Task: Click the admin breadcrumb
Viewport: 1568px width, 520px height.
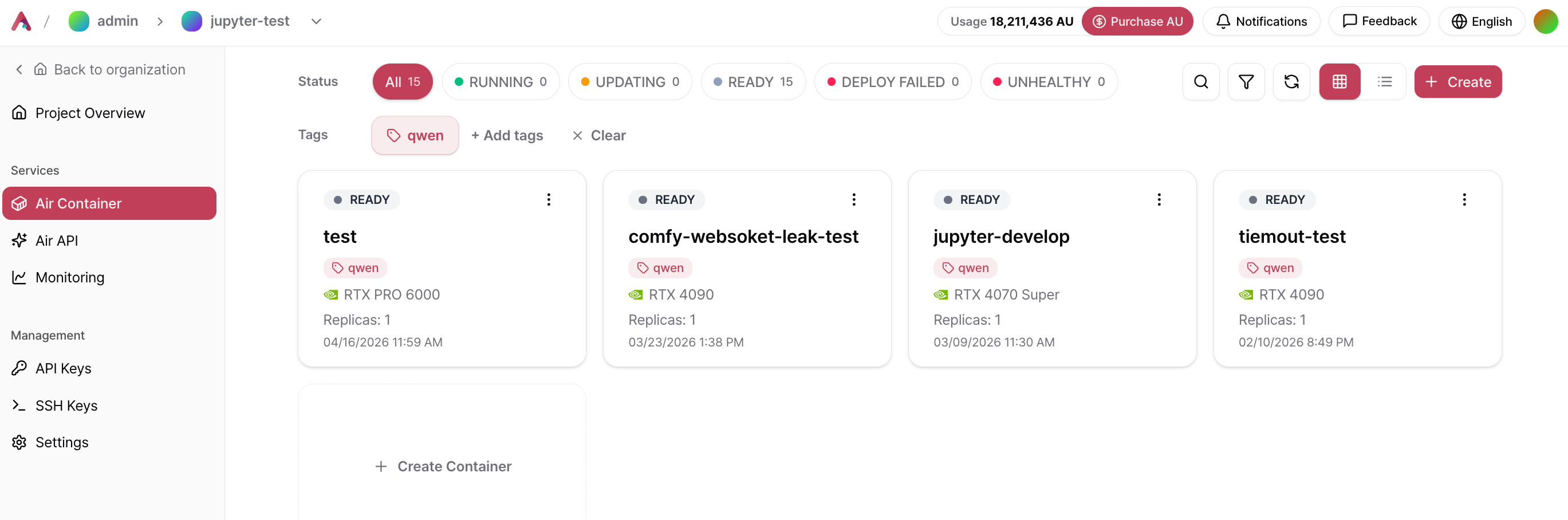Action: [x=117, y=21]
